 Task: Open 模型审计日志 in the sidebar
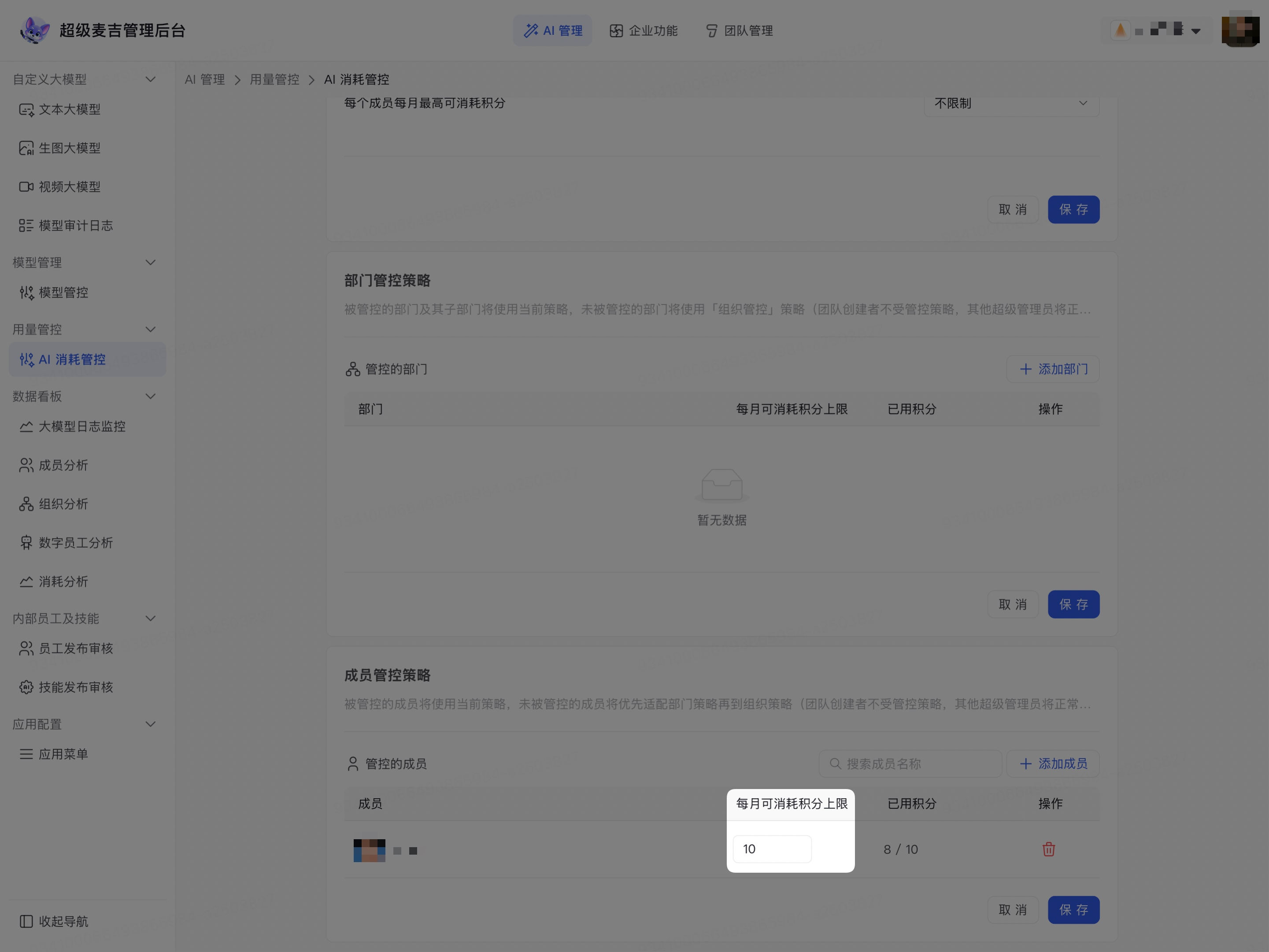tap(87, 226)
